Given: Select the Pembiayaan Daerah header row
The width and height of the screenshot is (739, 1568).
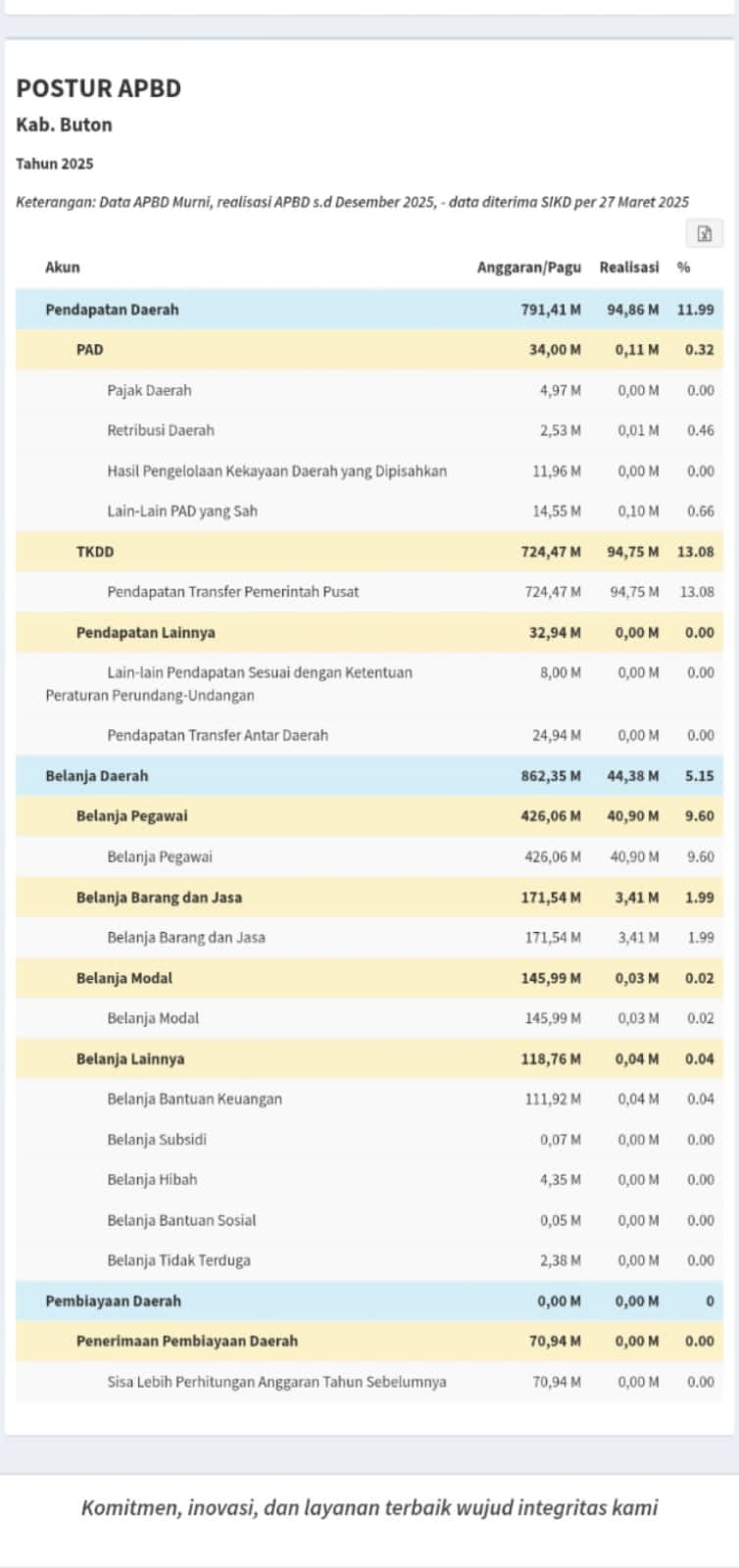Looking at the screenshot, I should click(x=113, y=1301).
